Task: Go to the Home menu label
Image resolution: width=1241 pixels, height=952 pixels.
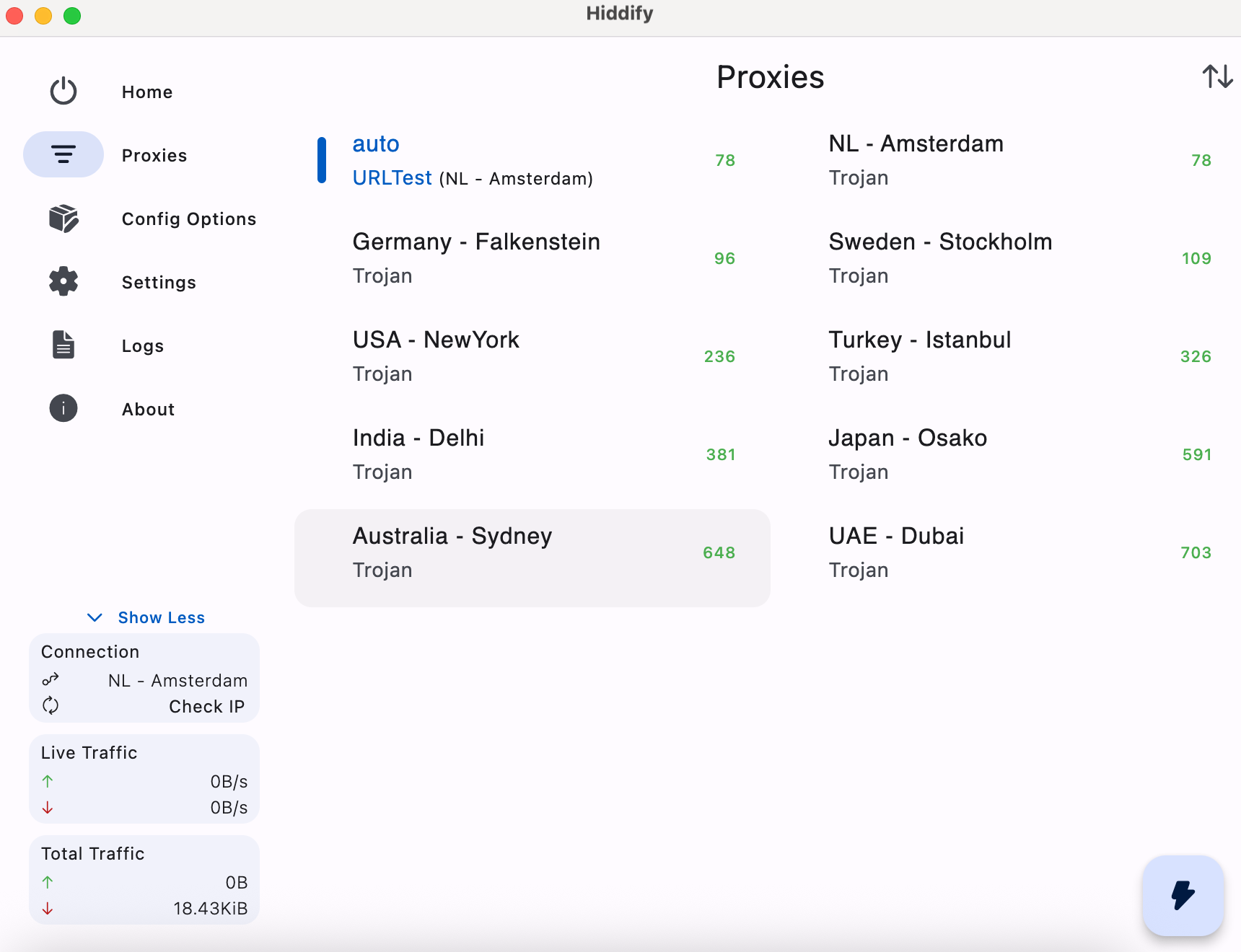Action: (x=147, y=92)
